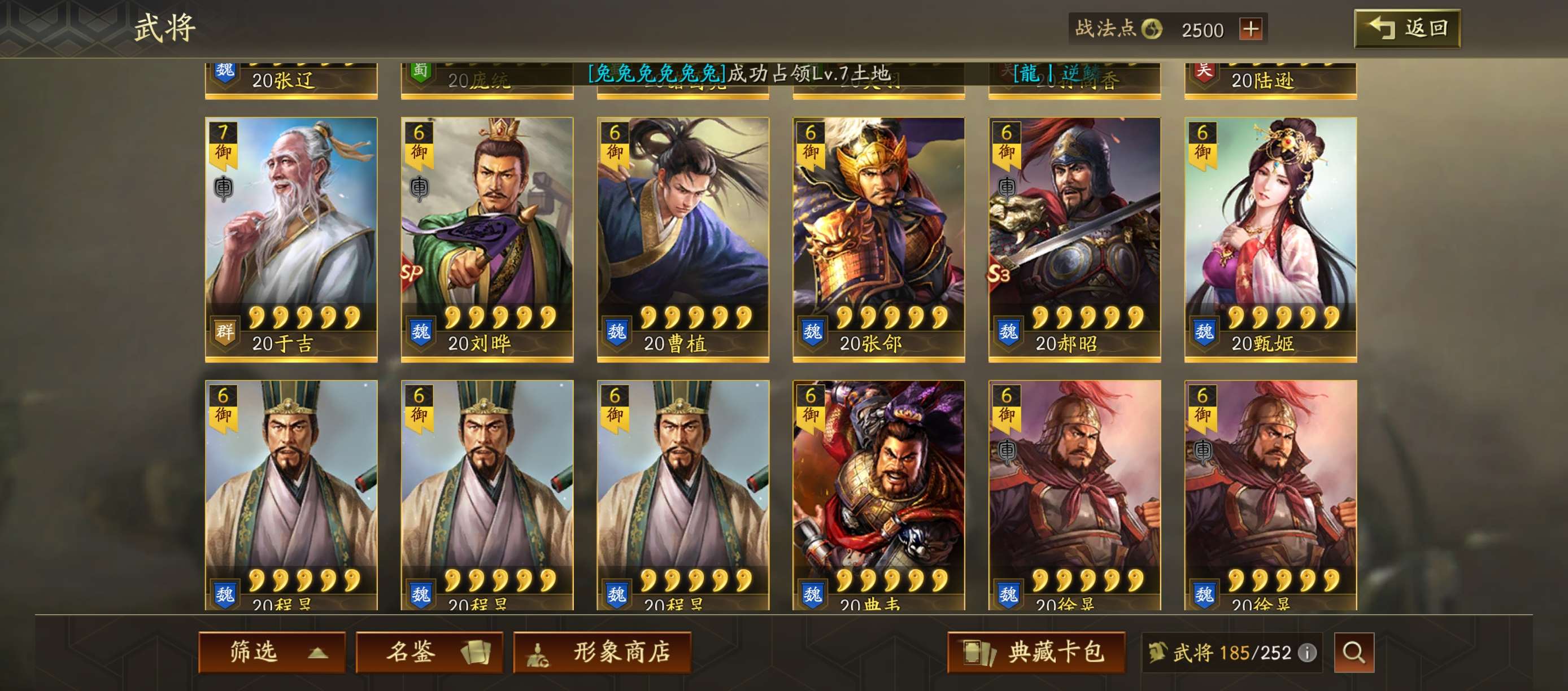Click the 战法点 coin icon
The height and width of the screenshot is (691, 1568).
point(1151,29)
